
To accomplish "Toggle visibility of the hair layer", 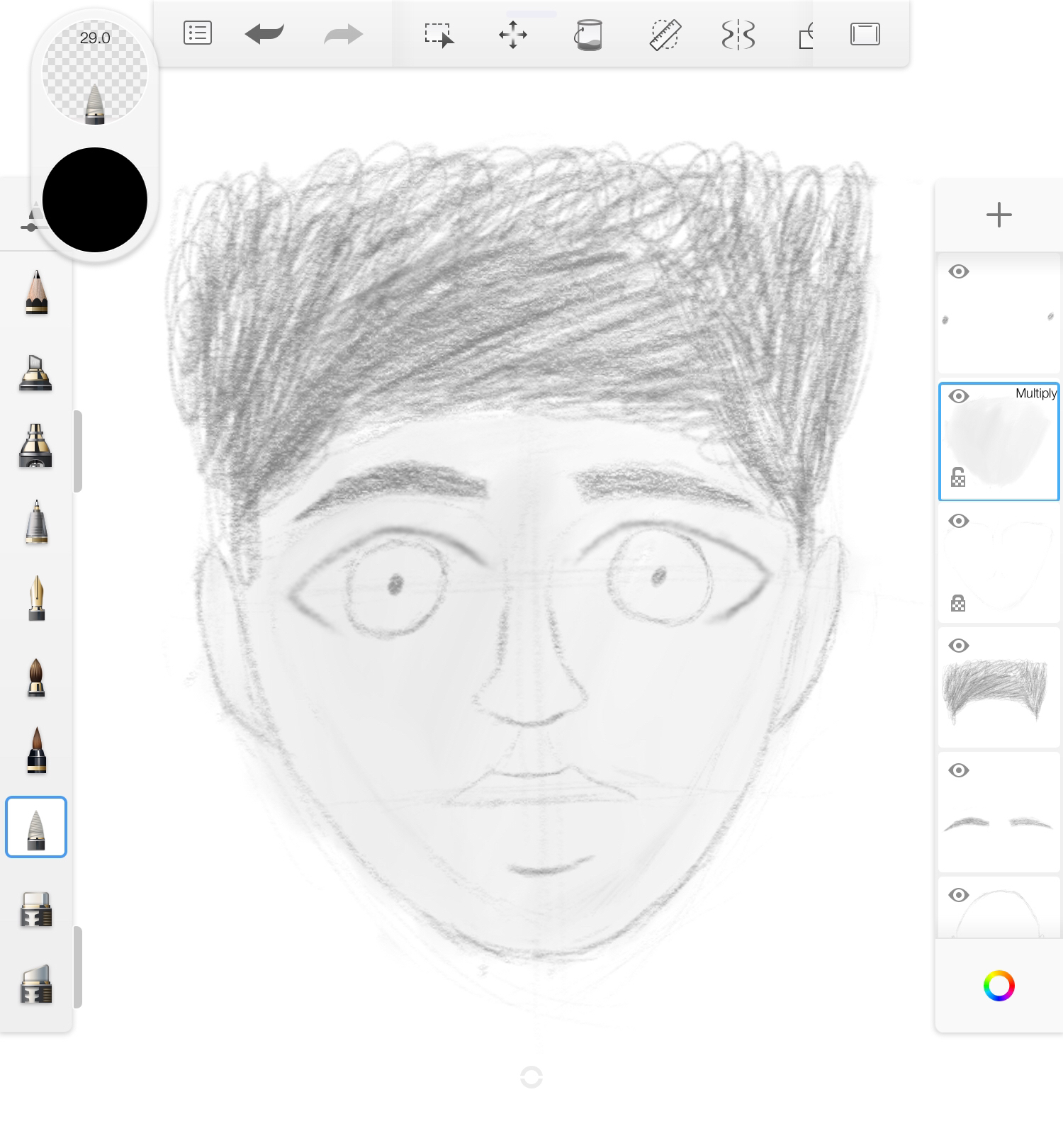I will coord(958,646).
